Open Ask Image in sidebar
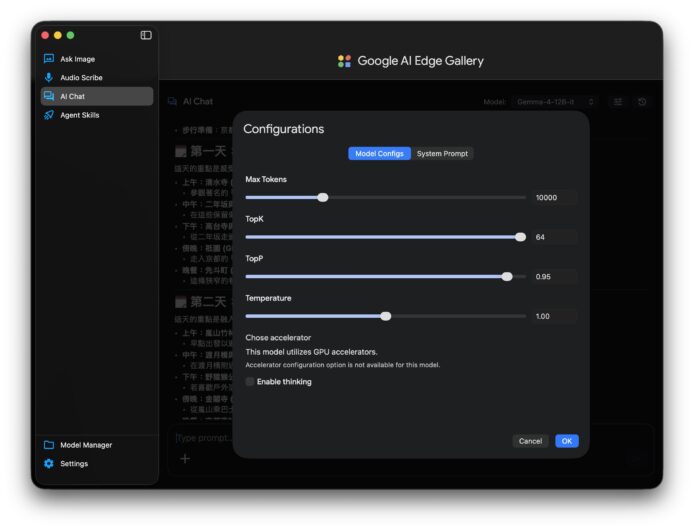This screenshot has width=694, height=530. pos(97,59)
